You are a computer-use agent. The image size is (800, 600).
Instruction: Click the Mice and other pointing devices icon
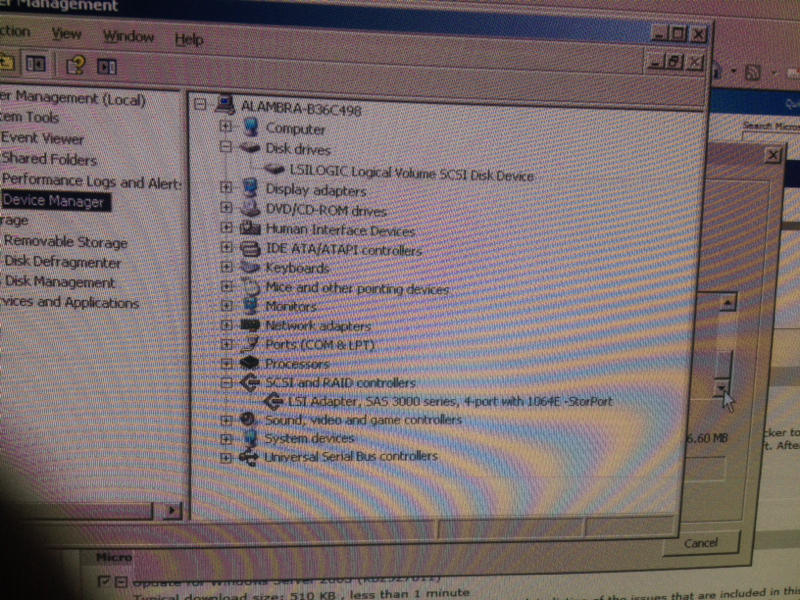click(250, 286)
